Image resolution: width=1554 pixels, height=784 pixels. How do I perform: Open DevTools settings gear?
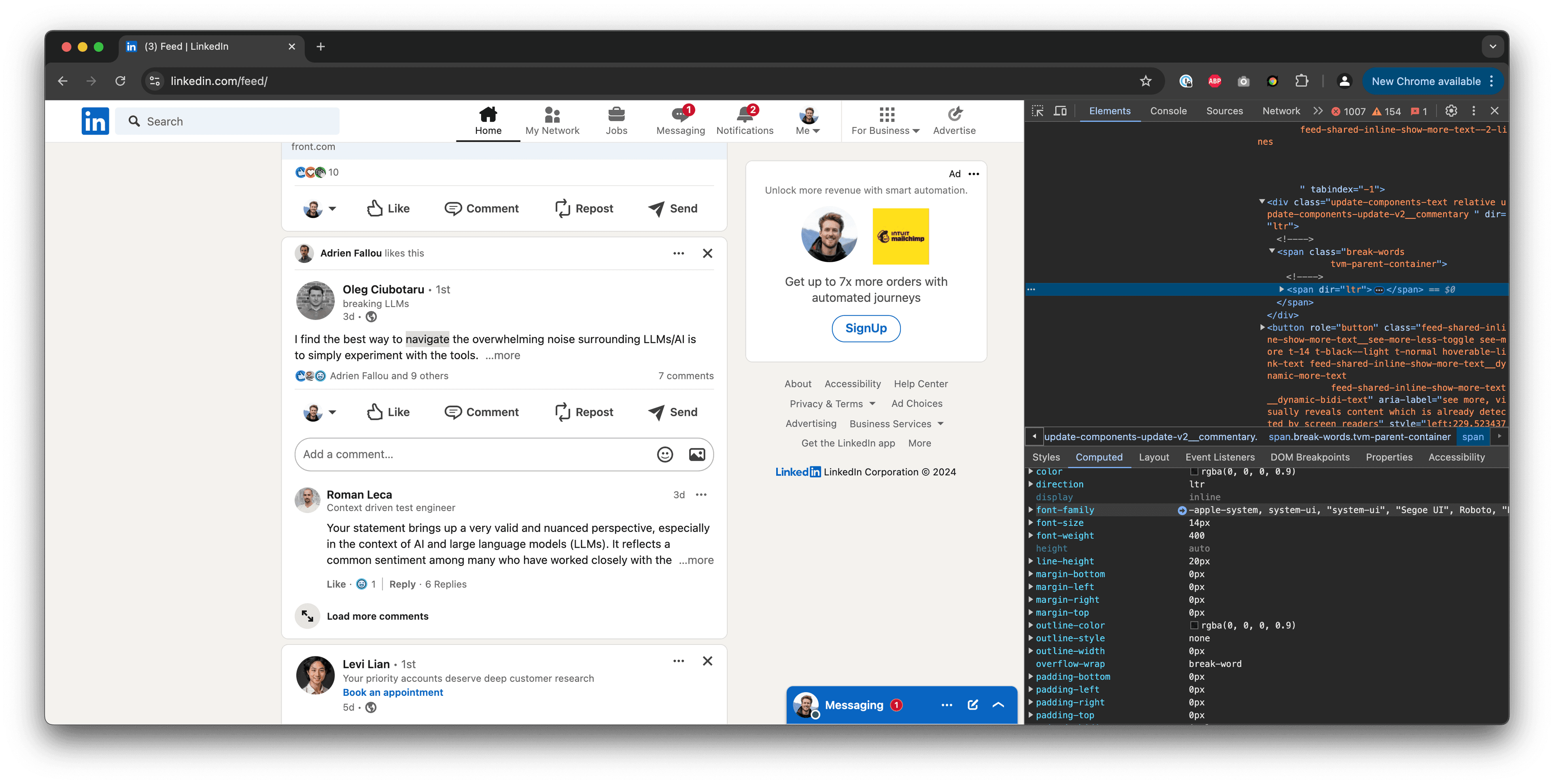[1451, 111]
